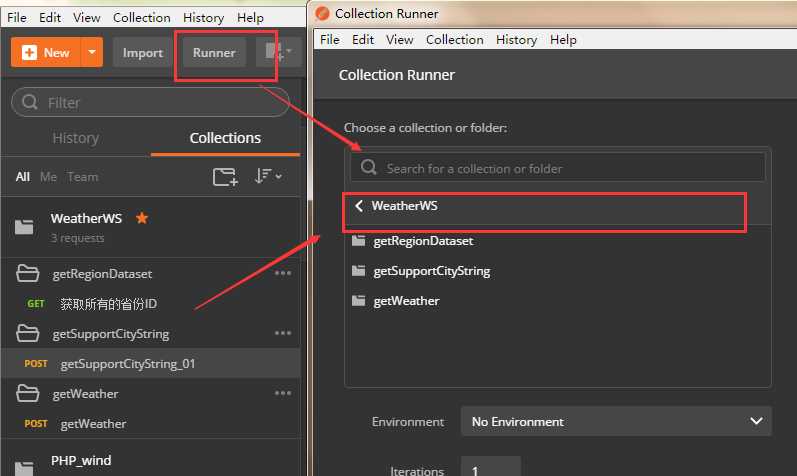
Task: Open the sort collections dropdown icon
Action: coord(268,176)
